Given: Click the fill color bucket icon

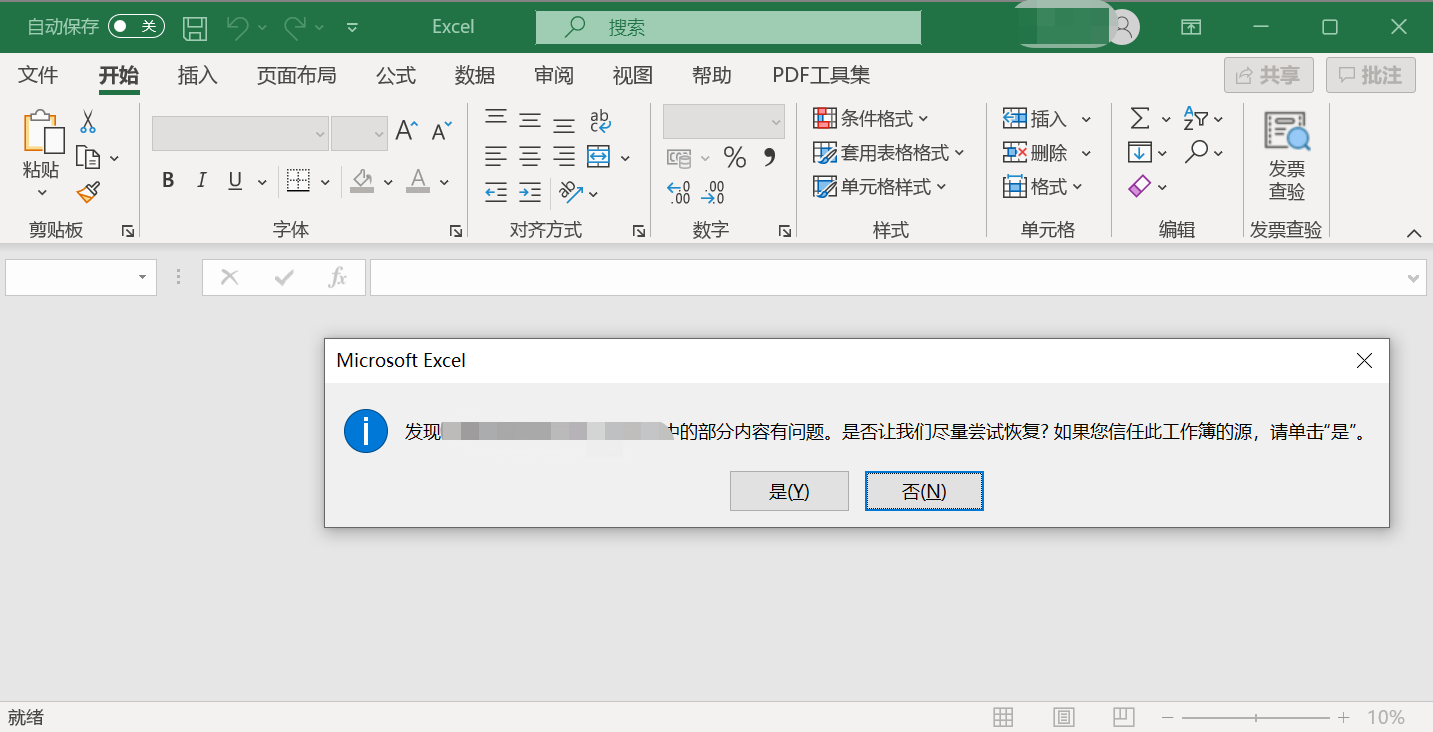Looking at the screenshot, I should pos(362,181).
